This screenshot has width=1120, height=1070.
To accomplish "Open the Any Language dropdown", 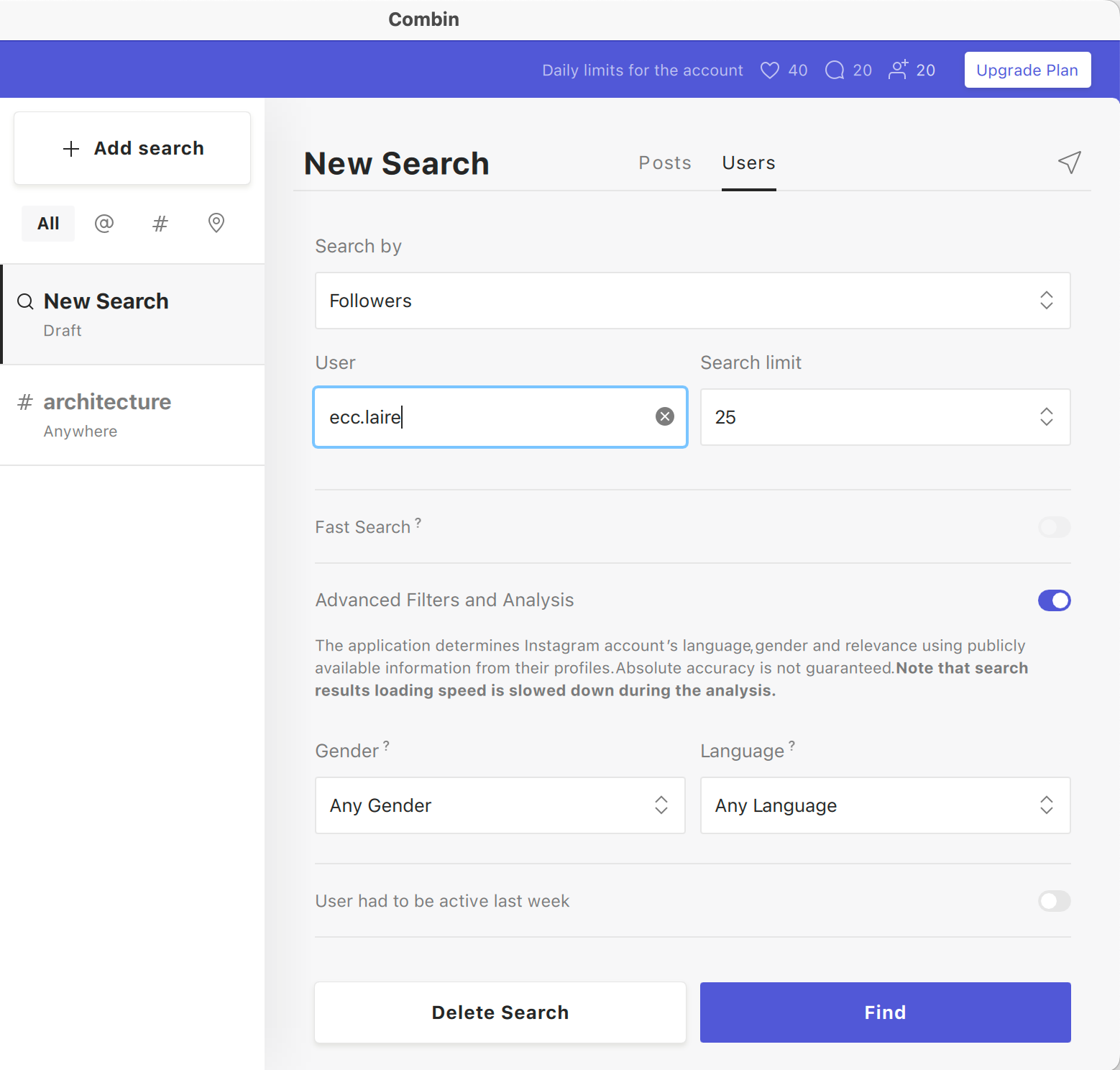I will click(x=885, y=805).
